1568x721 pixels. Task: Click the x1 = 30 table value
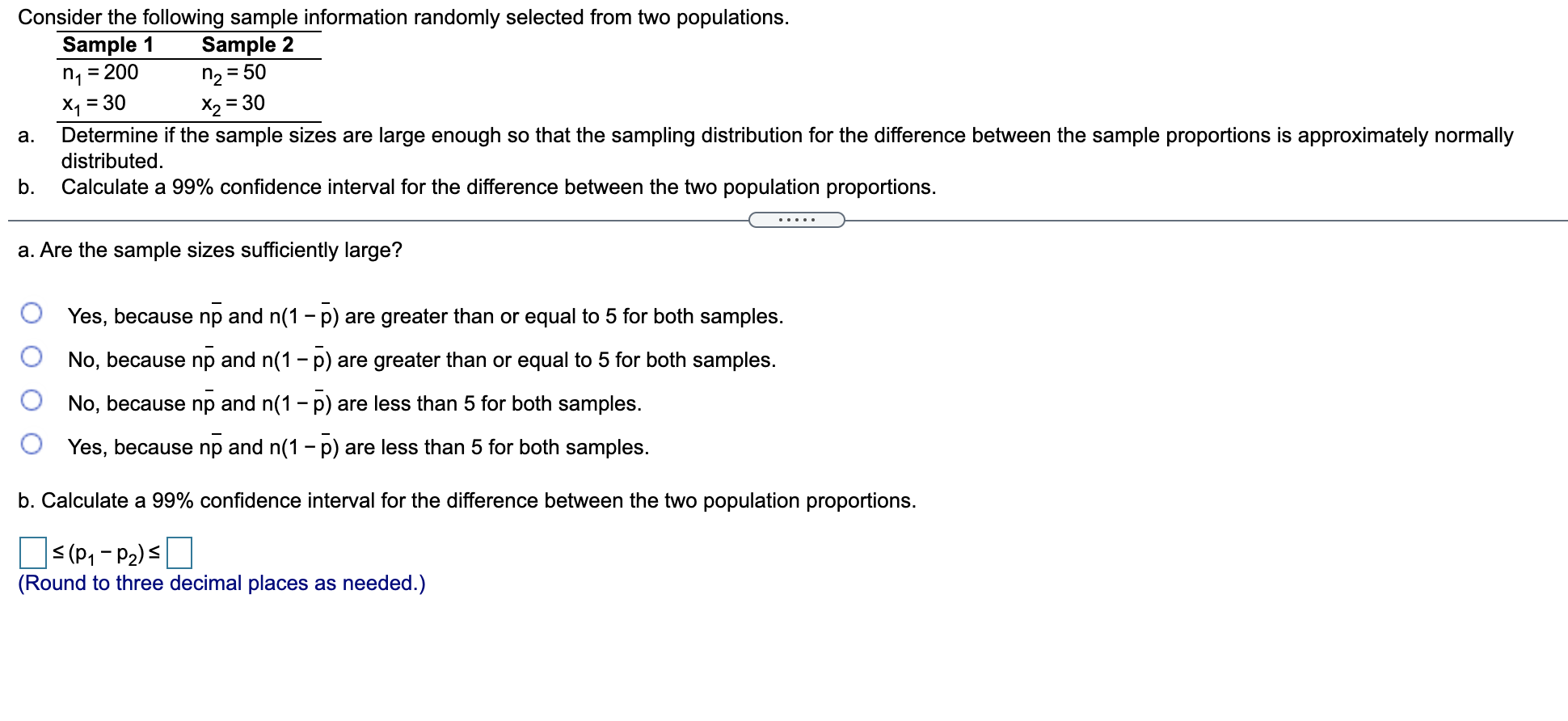94,104
